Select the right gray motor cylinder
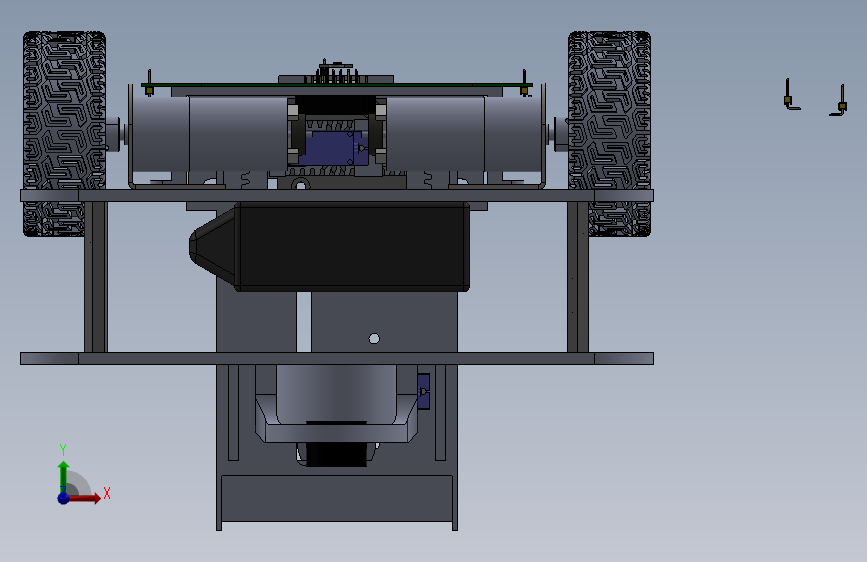The image size is (867, 562). [x=463, y=134]
